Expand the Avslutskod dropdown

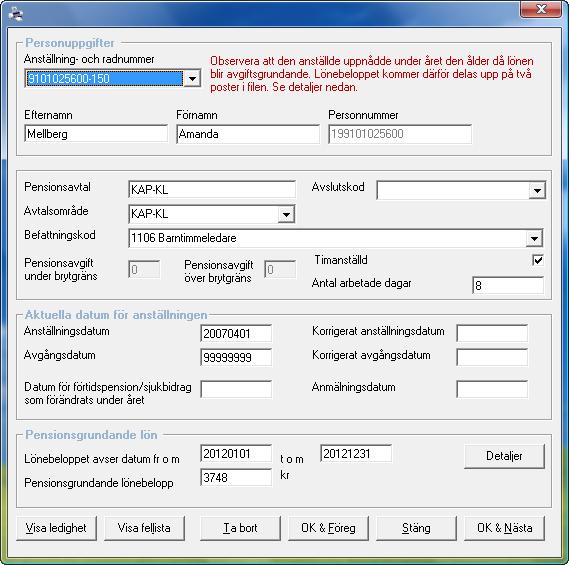point(537,190)
